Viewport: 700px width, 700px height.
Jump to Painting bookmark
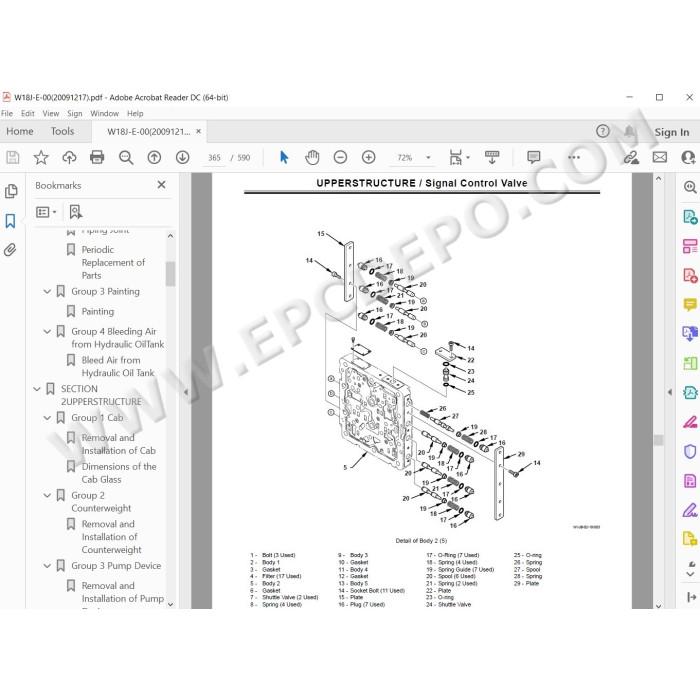(x=98, y=311)
